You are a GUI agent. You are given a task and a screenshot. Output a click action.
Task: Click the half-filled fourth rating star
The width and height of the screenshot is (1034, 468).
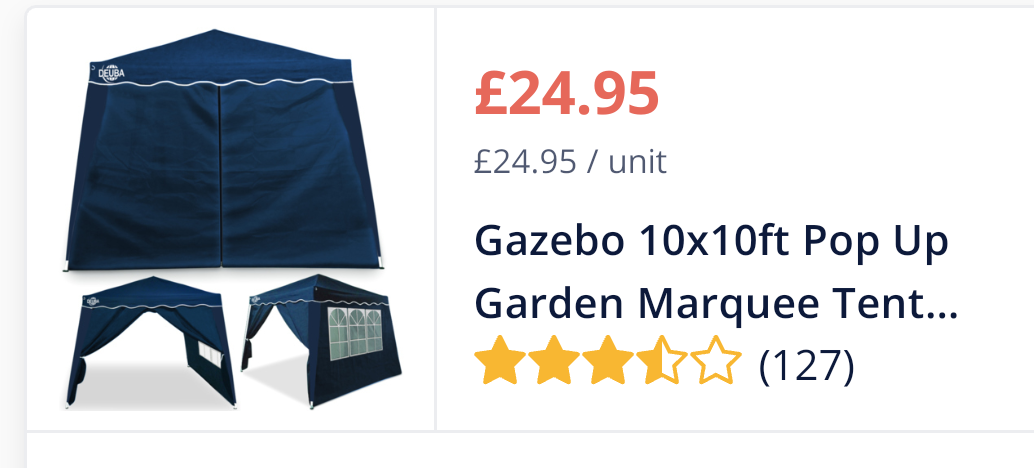coord(662,359)
